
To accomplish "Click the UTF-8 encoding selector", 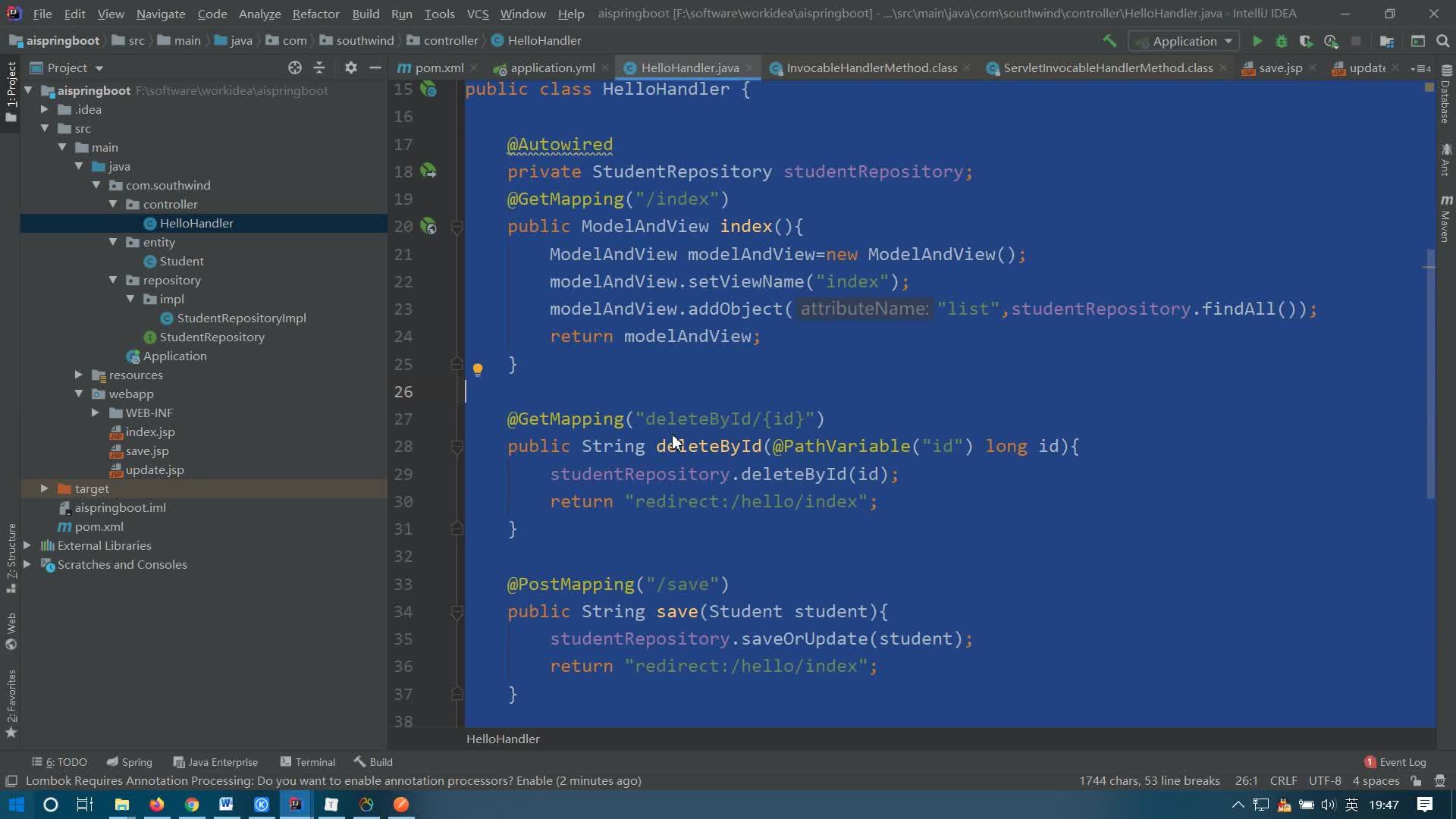I will tap(1325, 781).
